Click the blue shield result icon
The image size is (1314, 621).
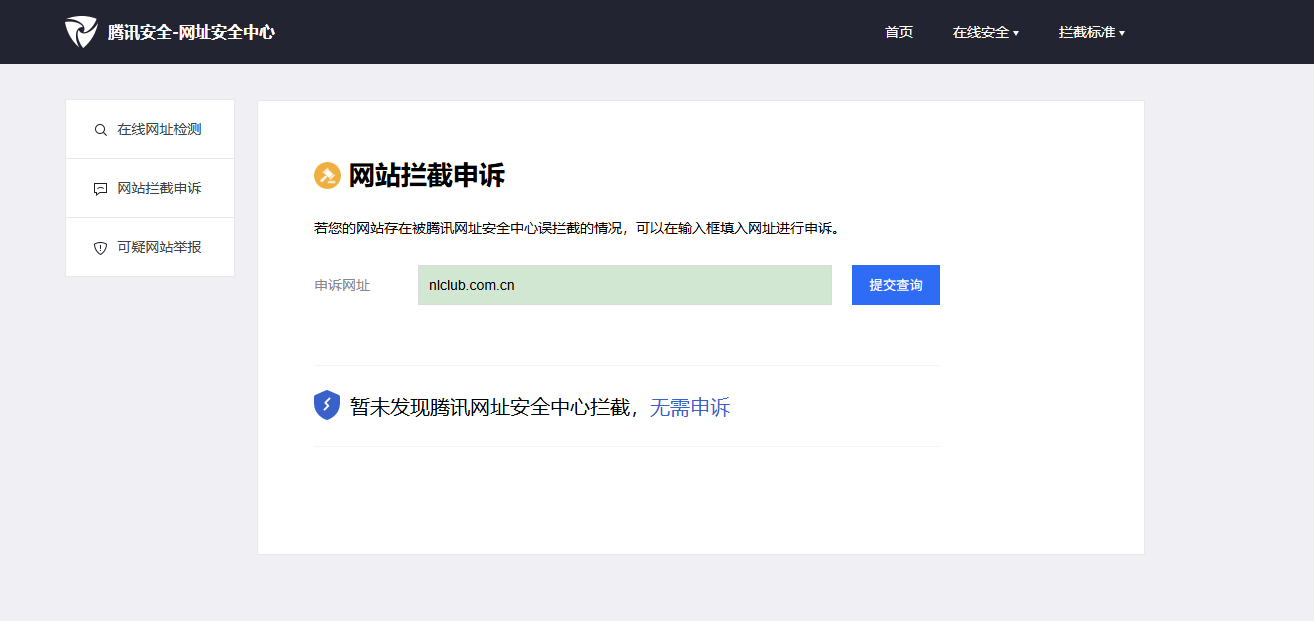[x=327, y=405]
